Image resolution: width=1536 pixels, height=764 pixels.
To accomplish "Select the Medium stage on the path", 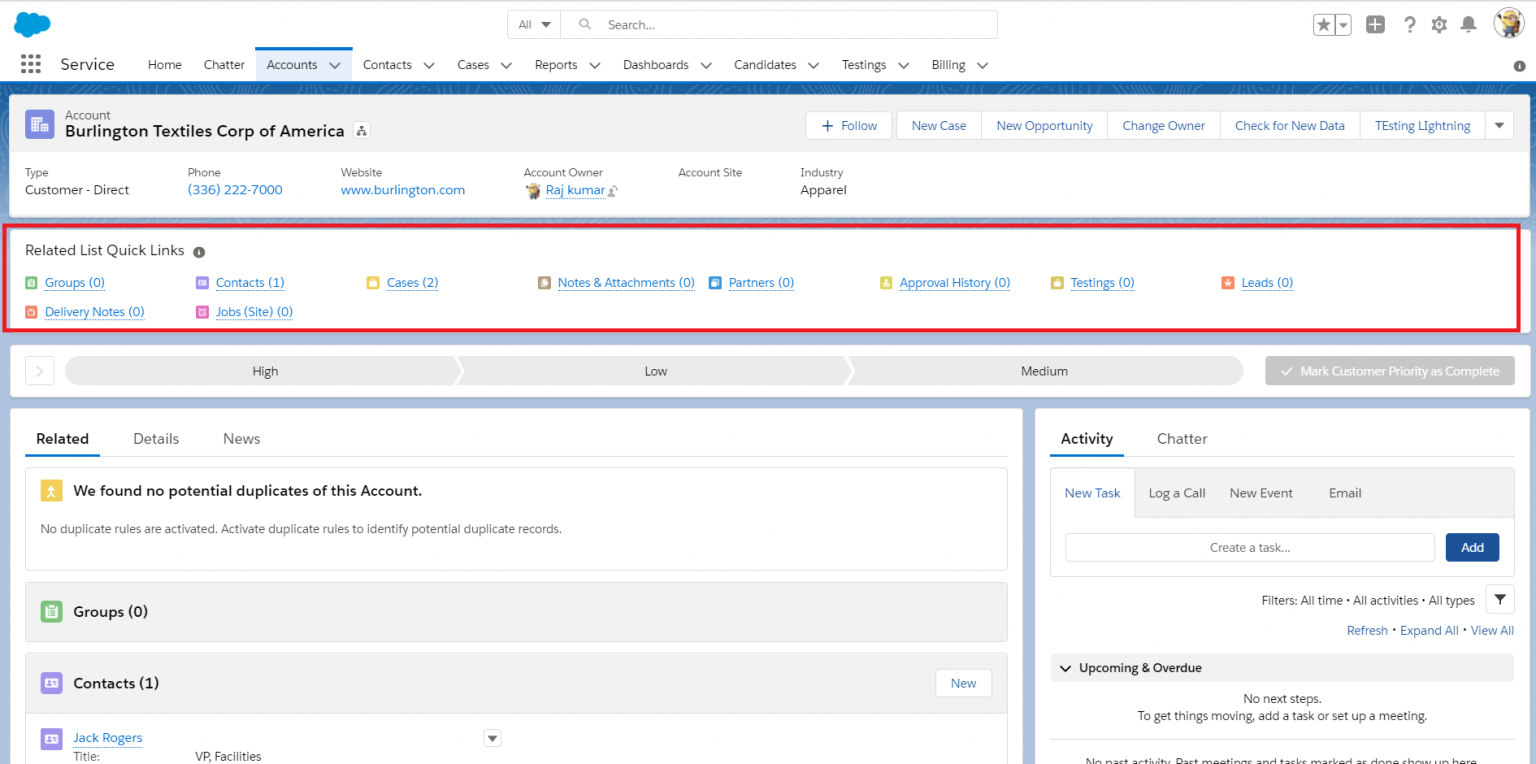I will coord(1044,370).
